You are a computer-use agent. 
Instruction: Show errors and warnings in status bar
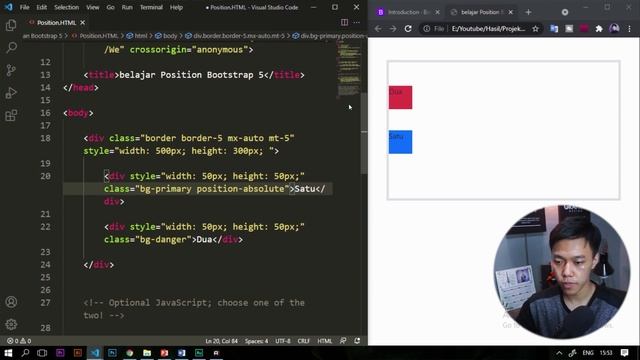[19, 341]
